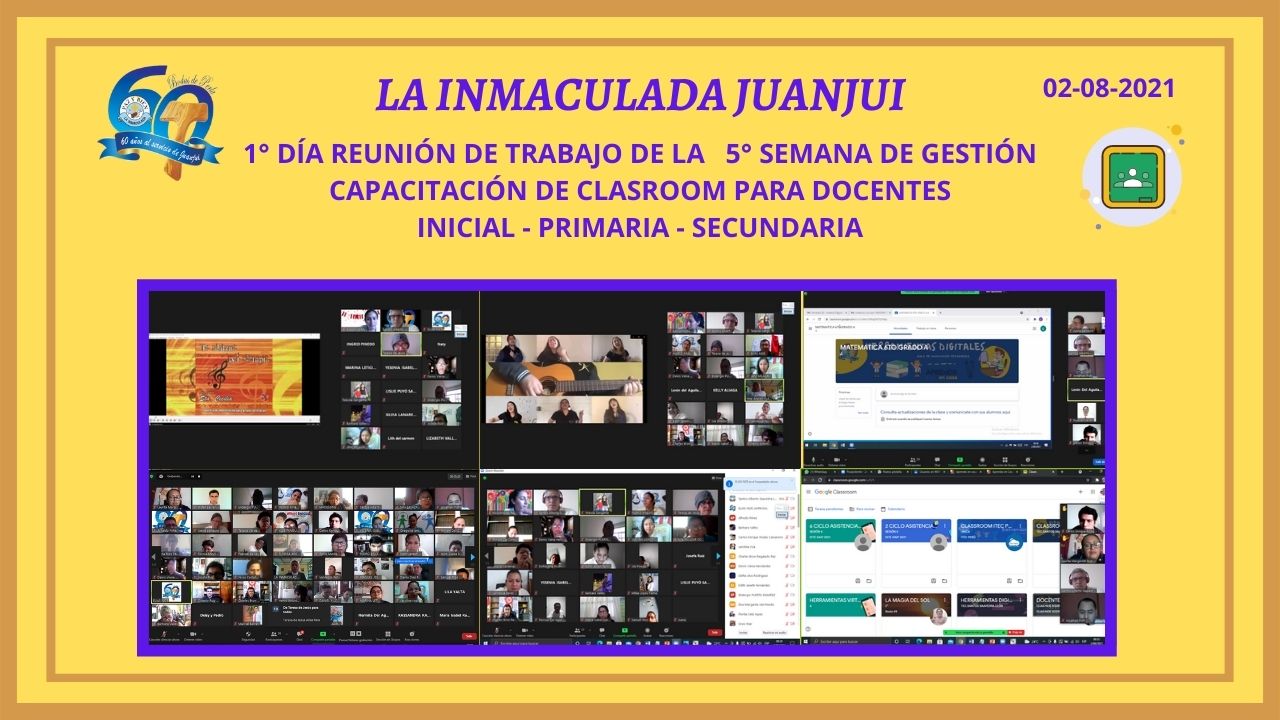Open Sesión de Grupos in Matematica Zoom toolbar

(x=1005, y=460)
